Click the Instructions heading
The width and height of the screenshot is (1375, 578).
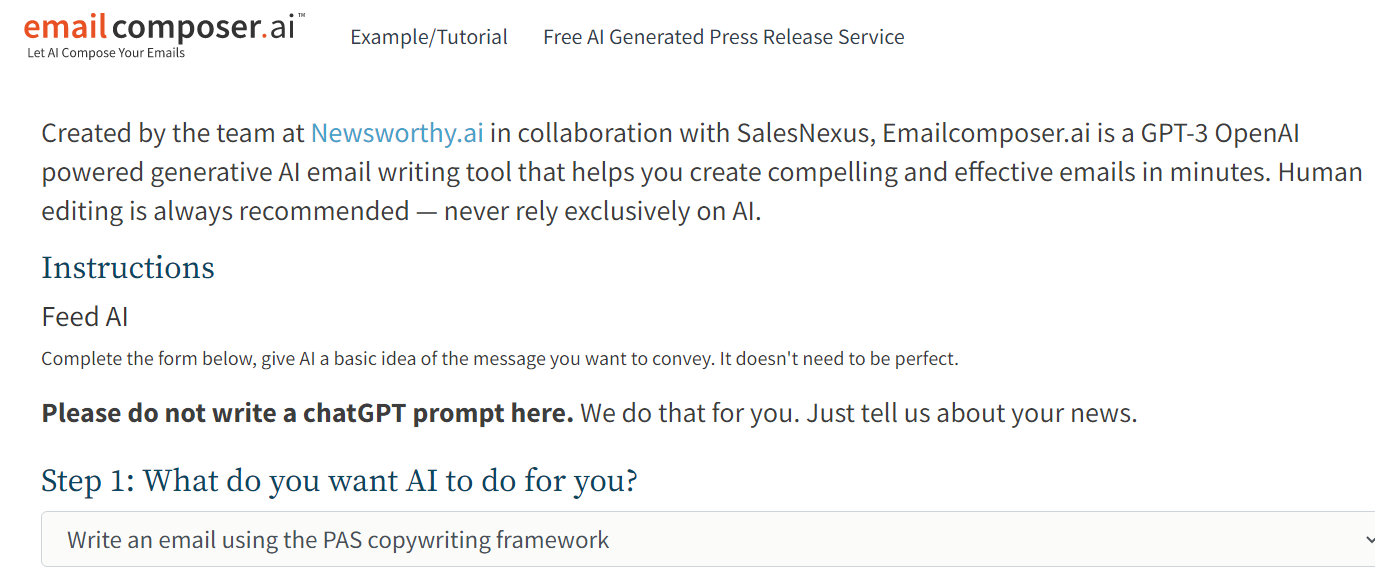coord(128,268)
